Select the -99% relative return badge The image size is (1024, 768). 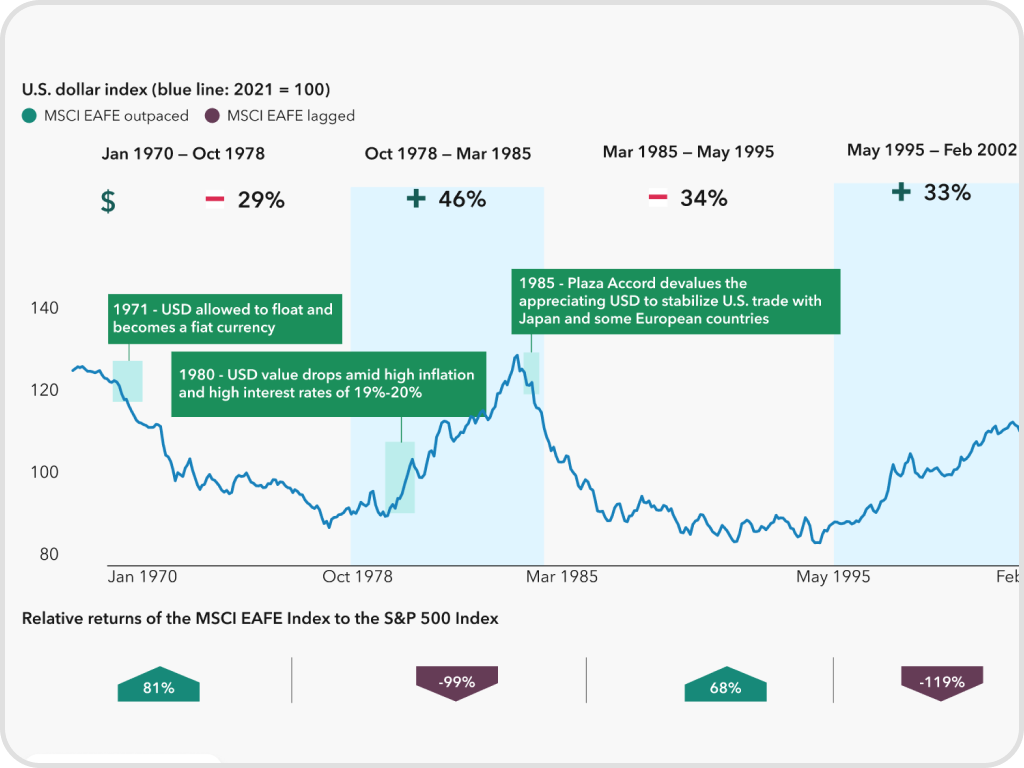[x=457, y=683]
